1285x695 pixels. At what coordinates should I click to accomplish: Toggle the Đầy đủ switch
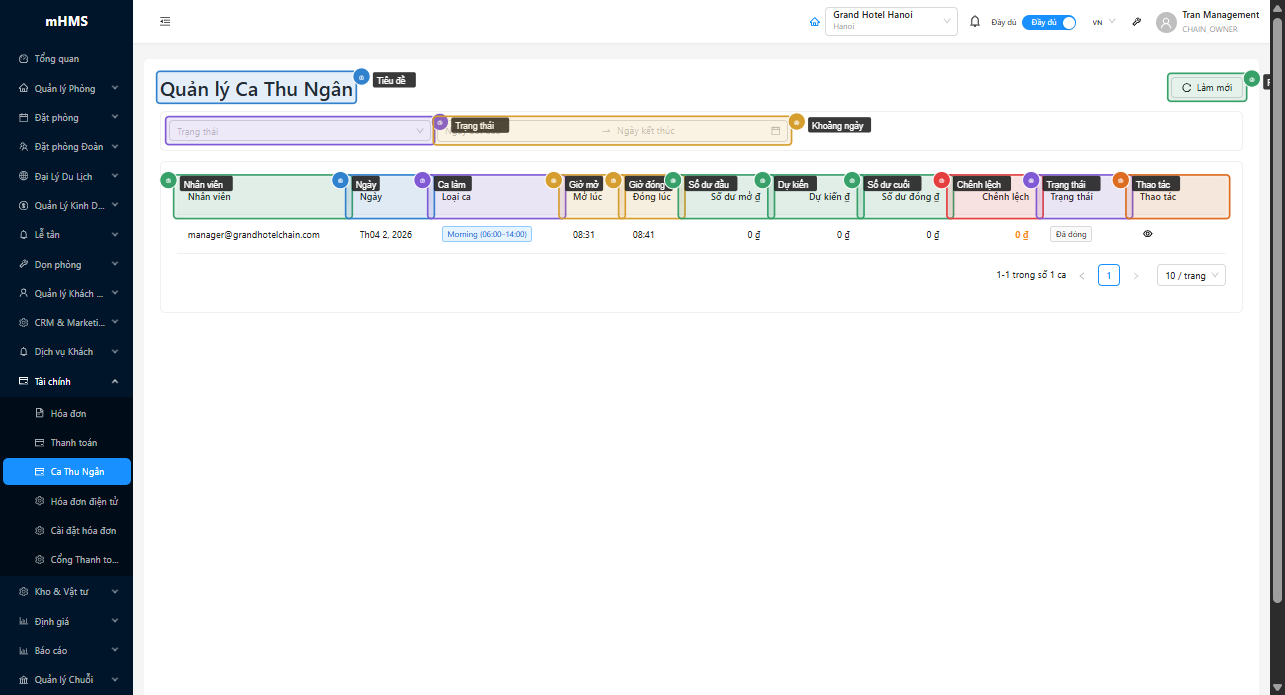(1049, 22)
